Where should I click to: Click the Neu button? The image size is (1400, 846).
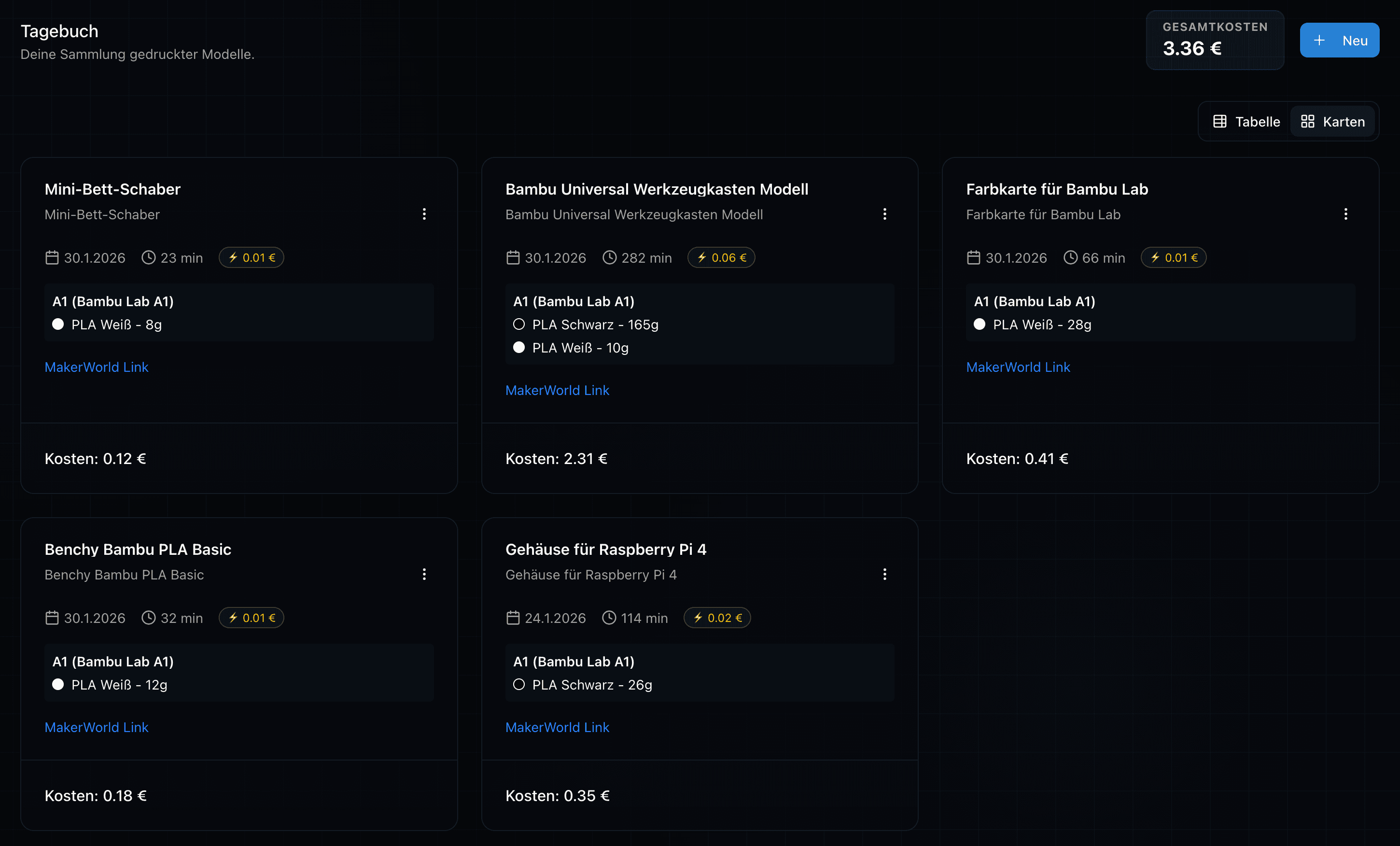pyautogui.click(x=1339, y=41)
